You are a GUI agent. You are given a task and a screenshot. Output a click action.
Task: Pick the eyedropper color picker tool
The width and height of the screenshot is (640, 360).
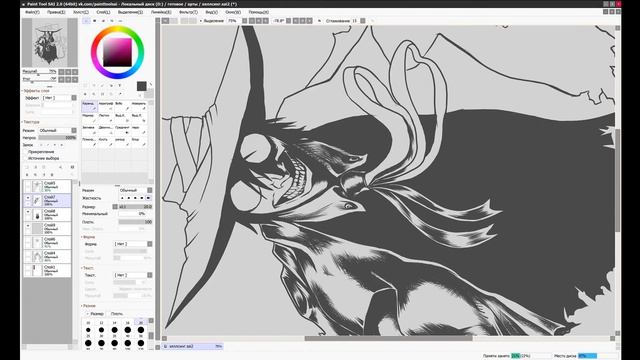[120, 94]
